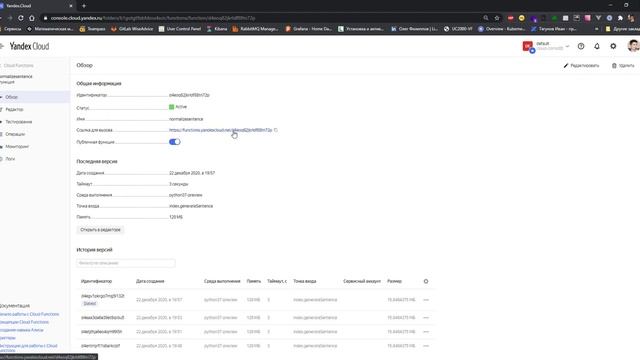Copy the invocation link with copy icon
The image size is (640, 360).
[276, 130]
